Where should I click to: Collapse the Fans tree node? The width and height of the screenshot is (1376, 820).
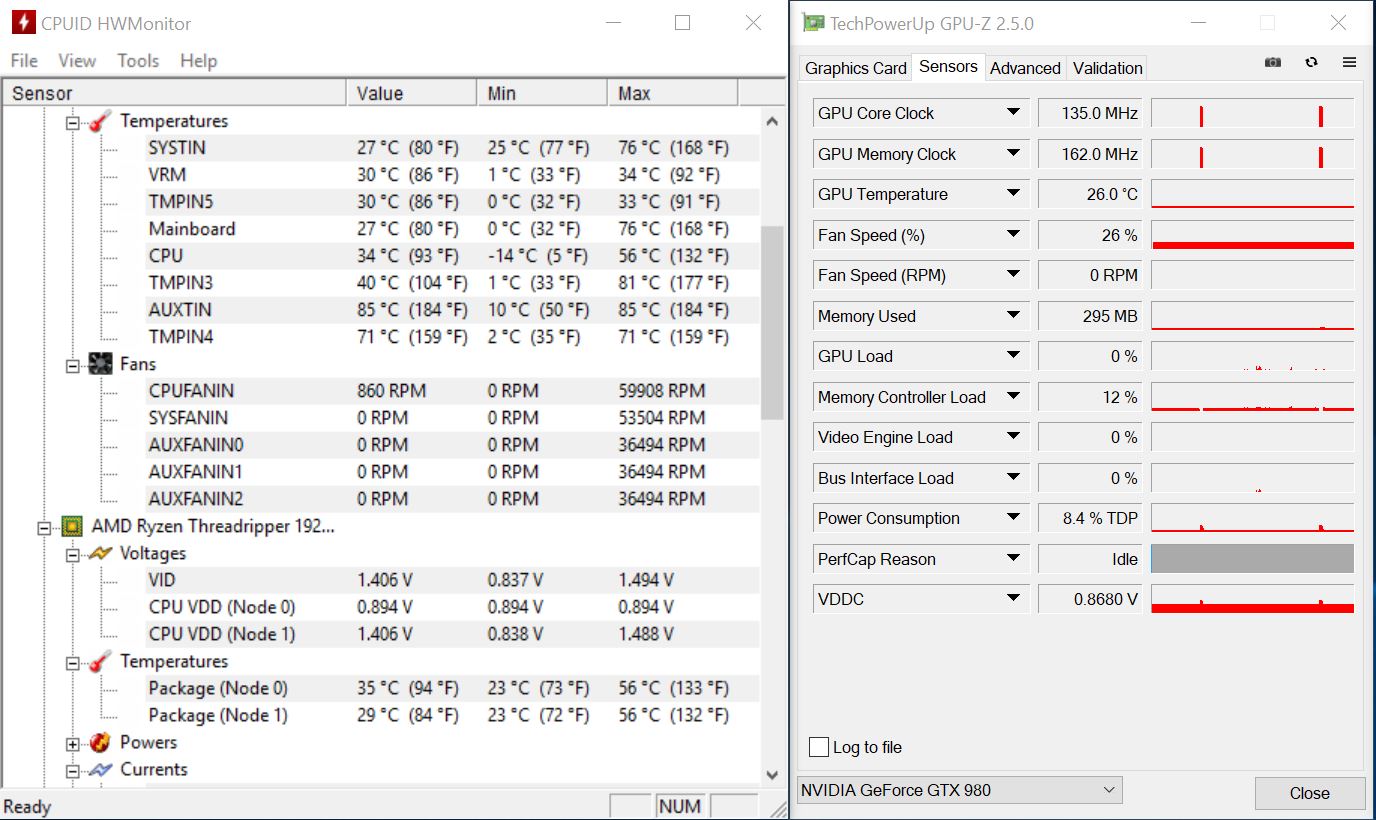(72, 365)
